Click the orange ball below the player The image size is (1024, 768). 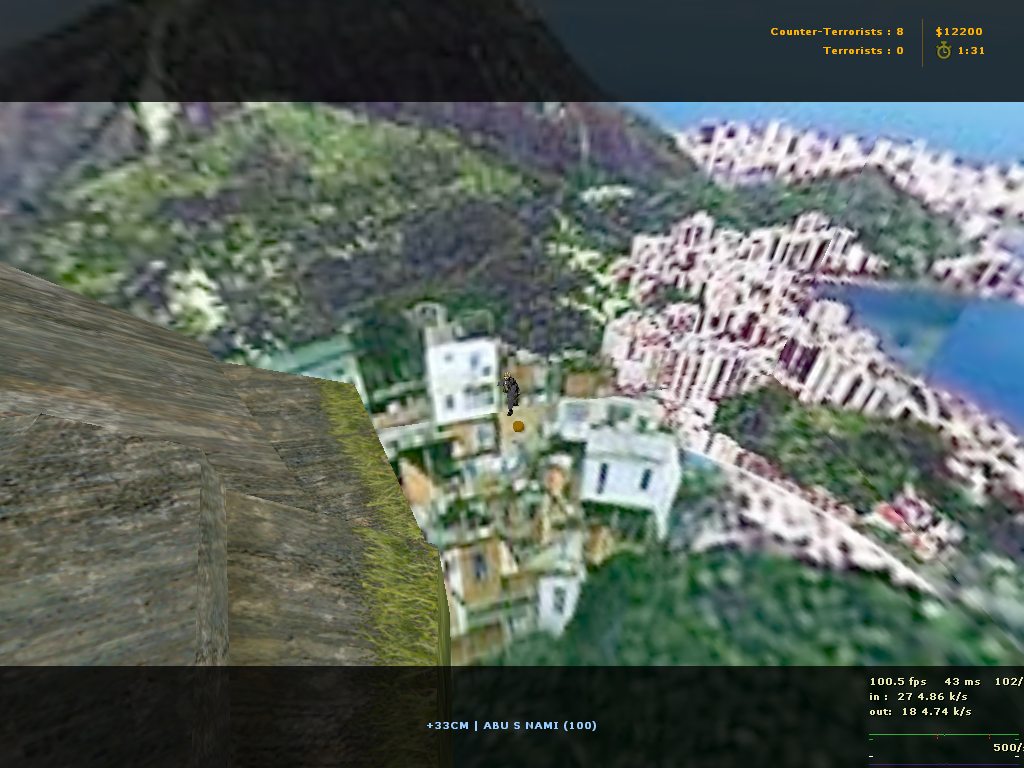point(519,426)
